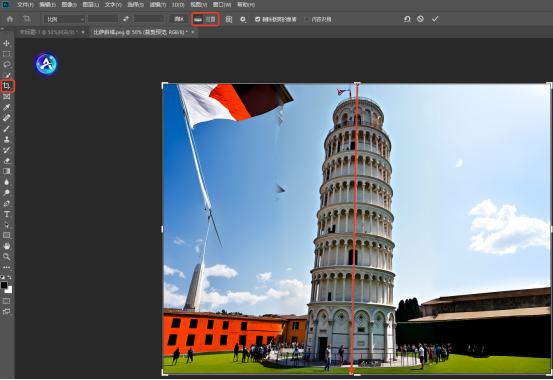
Task: Open the 文字 menu
Action: pyautogui.click(x=113, y=5)
